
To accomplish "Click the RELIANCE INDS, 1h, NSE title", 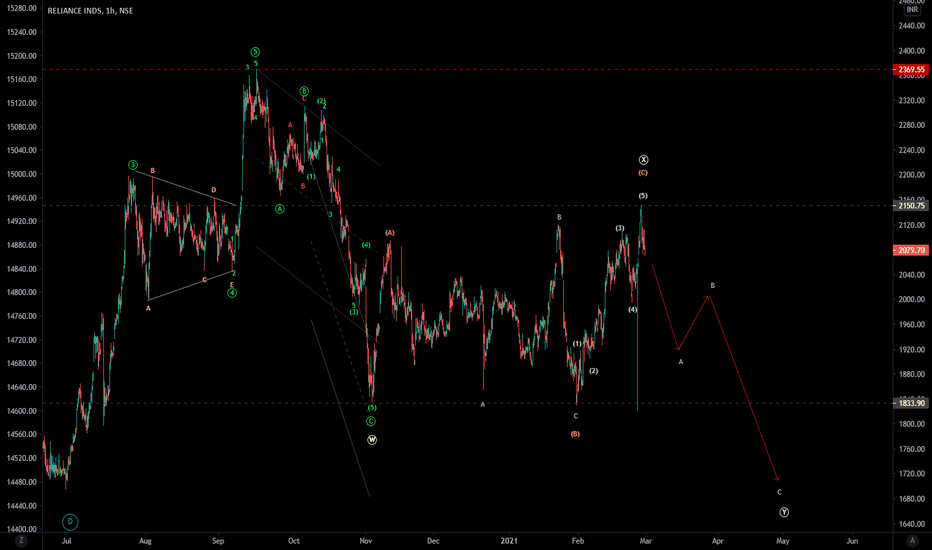I will pos(90,11).
